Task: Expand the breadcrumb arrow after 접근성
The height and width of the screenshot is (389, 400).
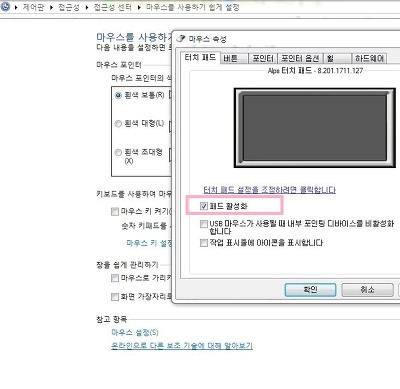Action: coord(87,7)
